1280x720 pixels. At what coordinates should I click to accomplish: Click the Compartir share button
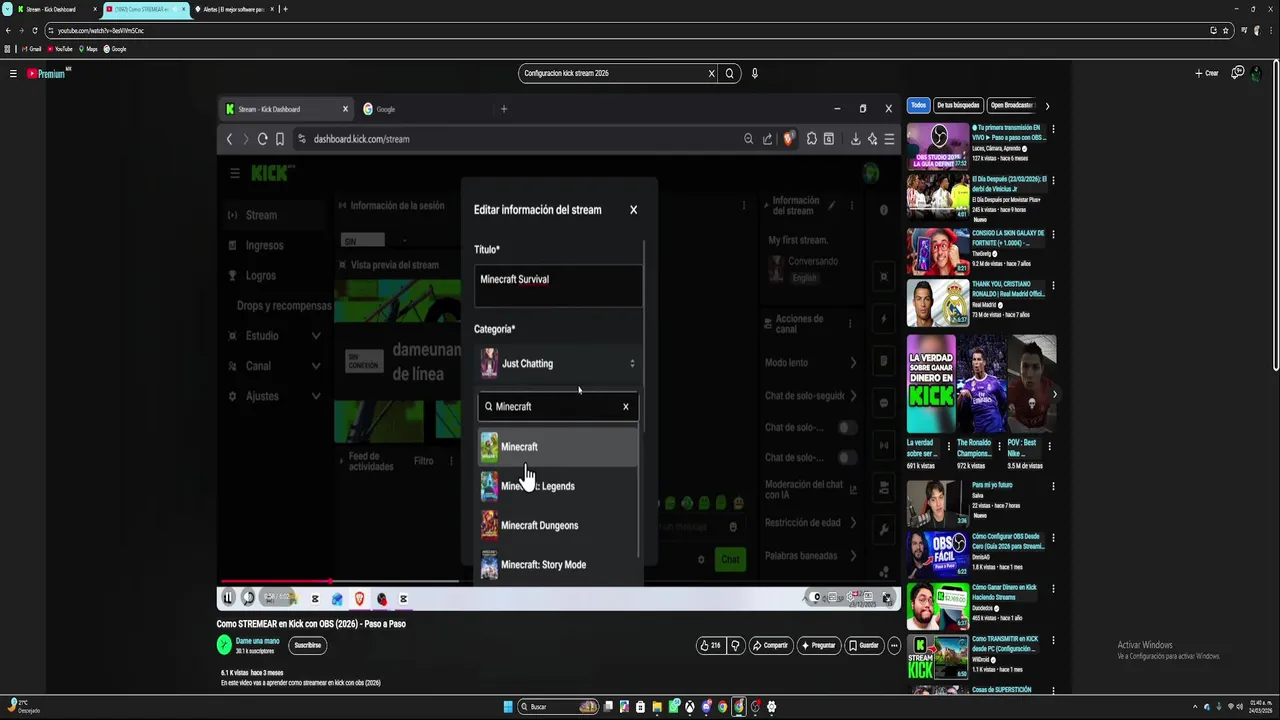(x=770, y=645)
